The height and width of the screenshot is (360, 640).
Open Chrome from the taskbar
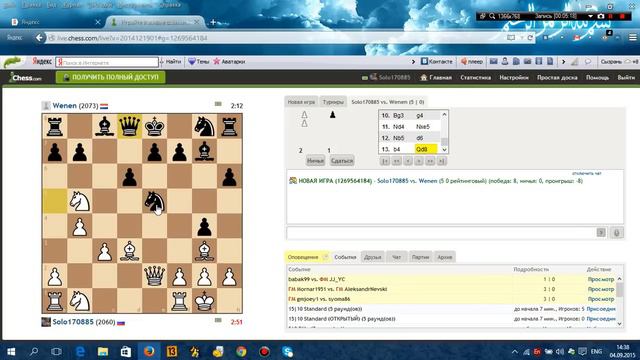[241, 351]
